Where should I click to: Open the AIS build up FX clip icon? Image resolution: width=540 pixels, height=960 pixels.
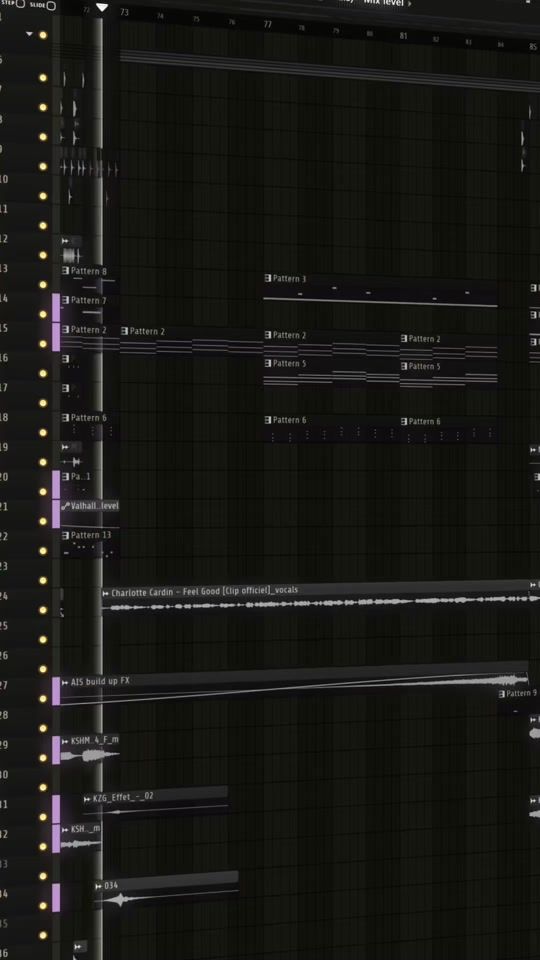click(66, 681)
